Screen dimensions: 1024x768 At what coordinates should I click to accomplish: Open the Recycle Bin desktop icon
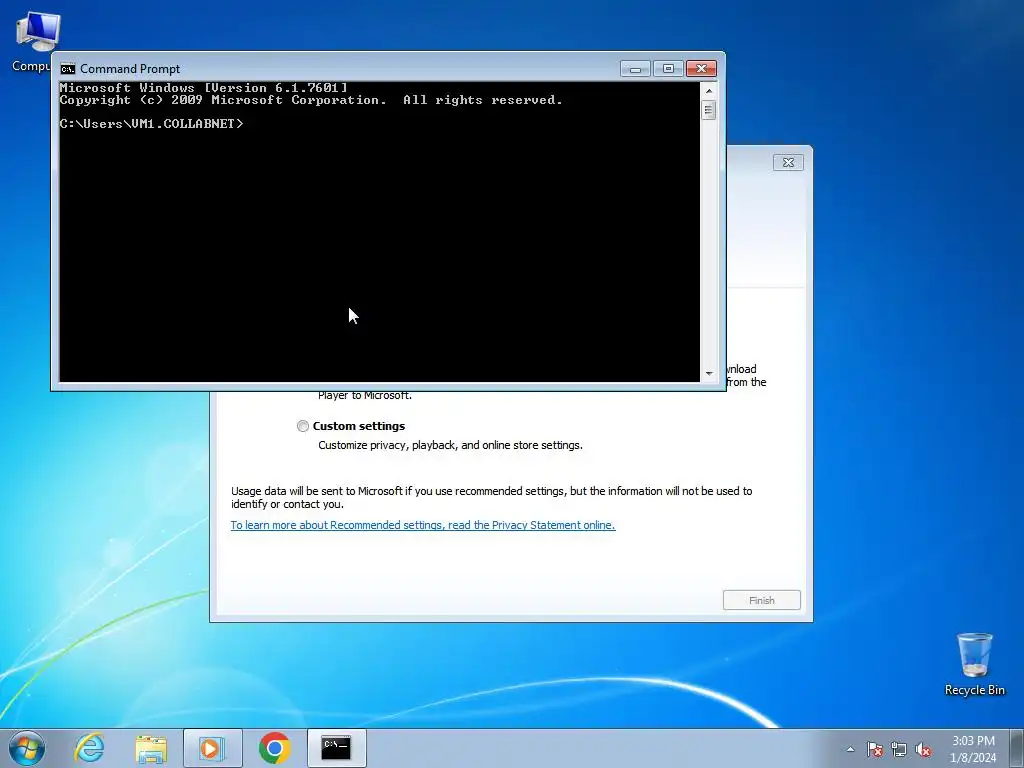click(974, 664)
